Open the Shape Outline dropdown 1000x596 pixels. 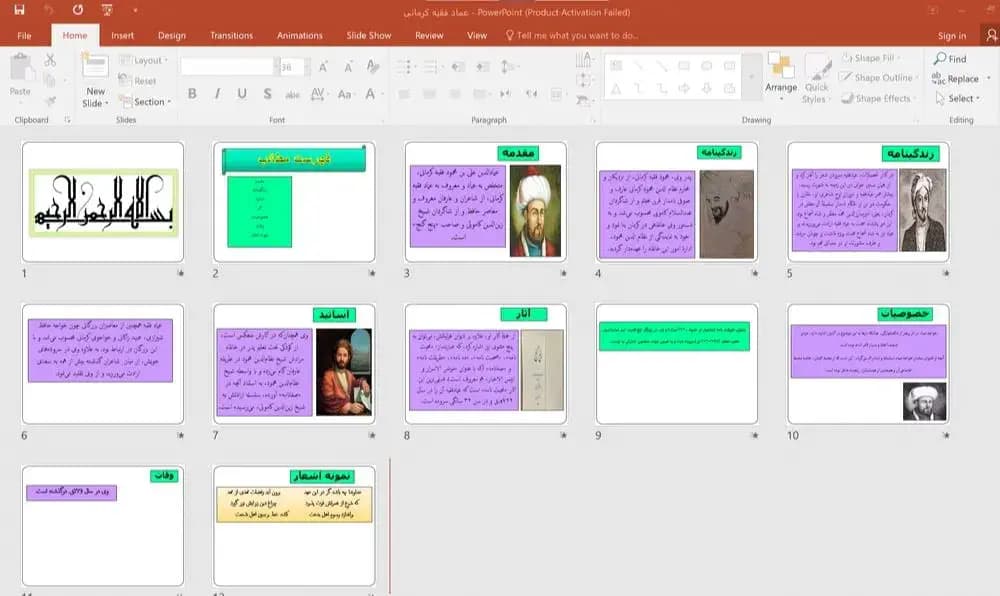[879, 78]
